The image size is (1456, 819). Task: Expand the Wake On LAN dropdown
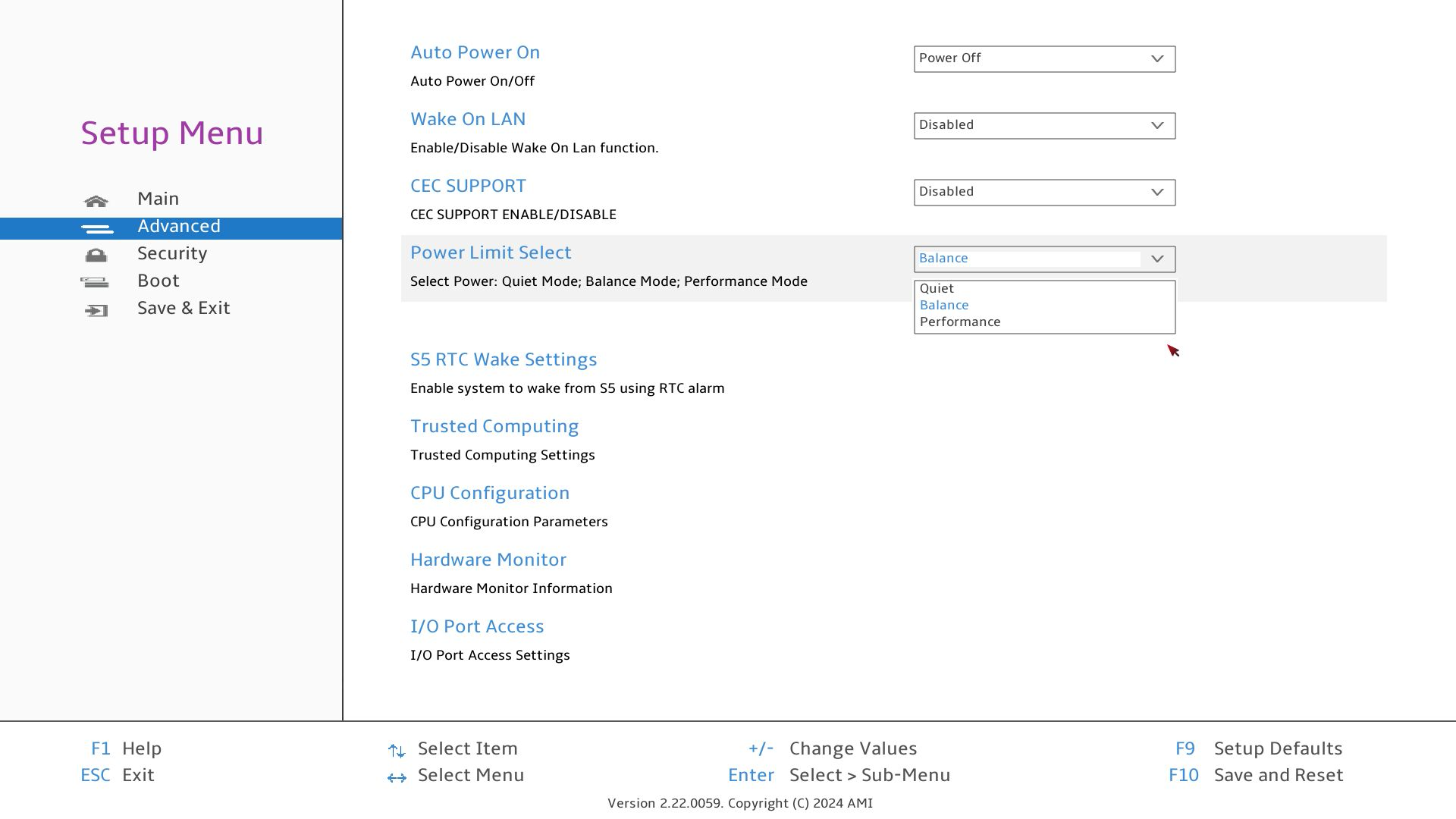point(1043,126)
